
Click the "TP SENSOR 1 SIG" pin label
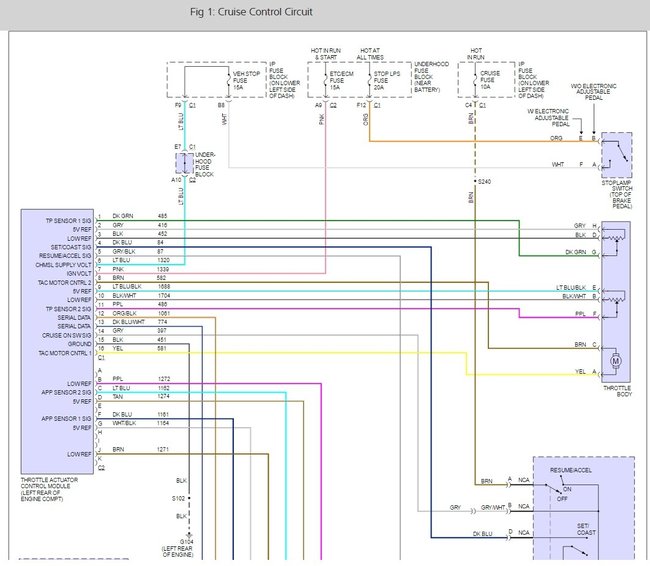point(68,221)
